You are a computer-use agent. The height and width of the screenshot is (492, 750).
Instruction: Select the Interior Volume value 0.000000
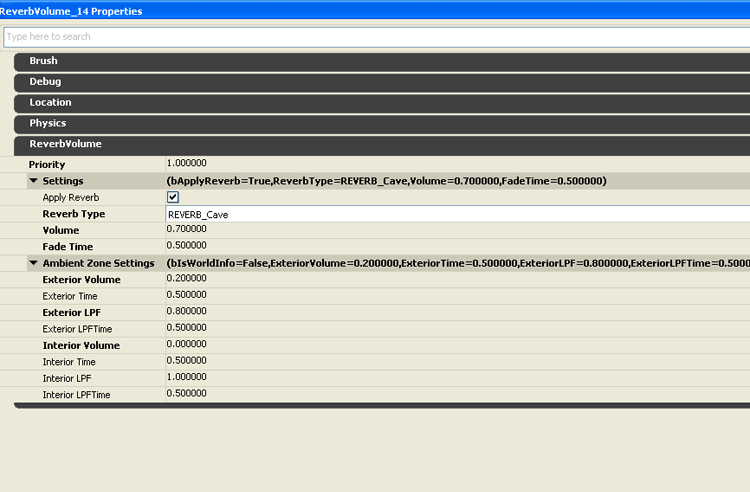tap(187, 344)
